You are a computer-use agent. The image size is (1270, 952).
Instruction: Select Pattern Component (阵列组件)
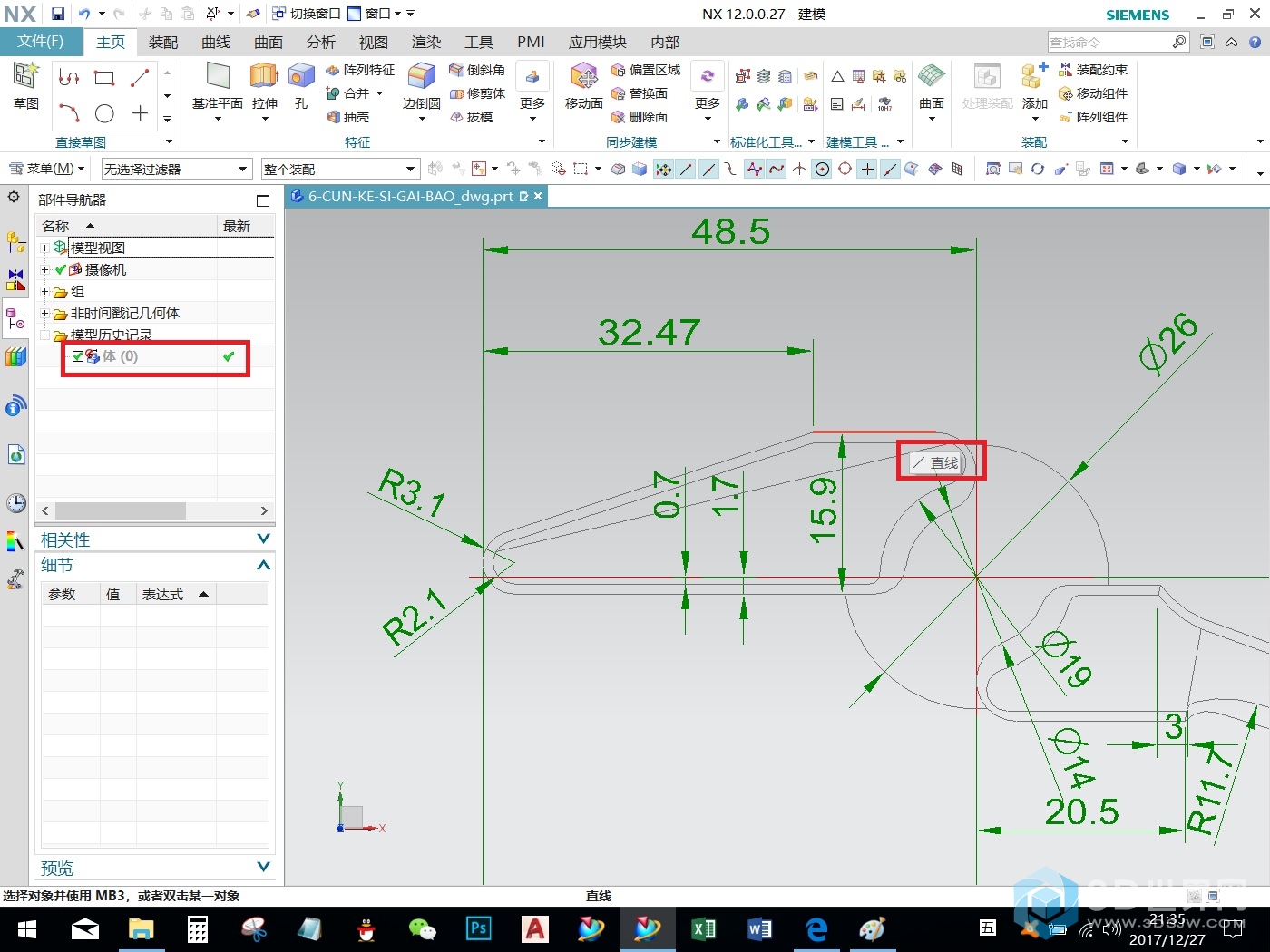pos(1093,117)
